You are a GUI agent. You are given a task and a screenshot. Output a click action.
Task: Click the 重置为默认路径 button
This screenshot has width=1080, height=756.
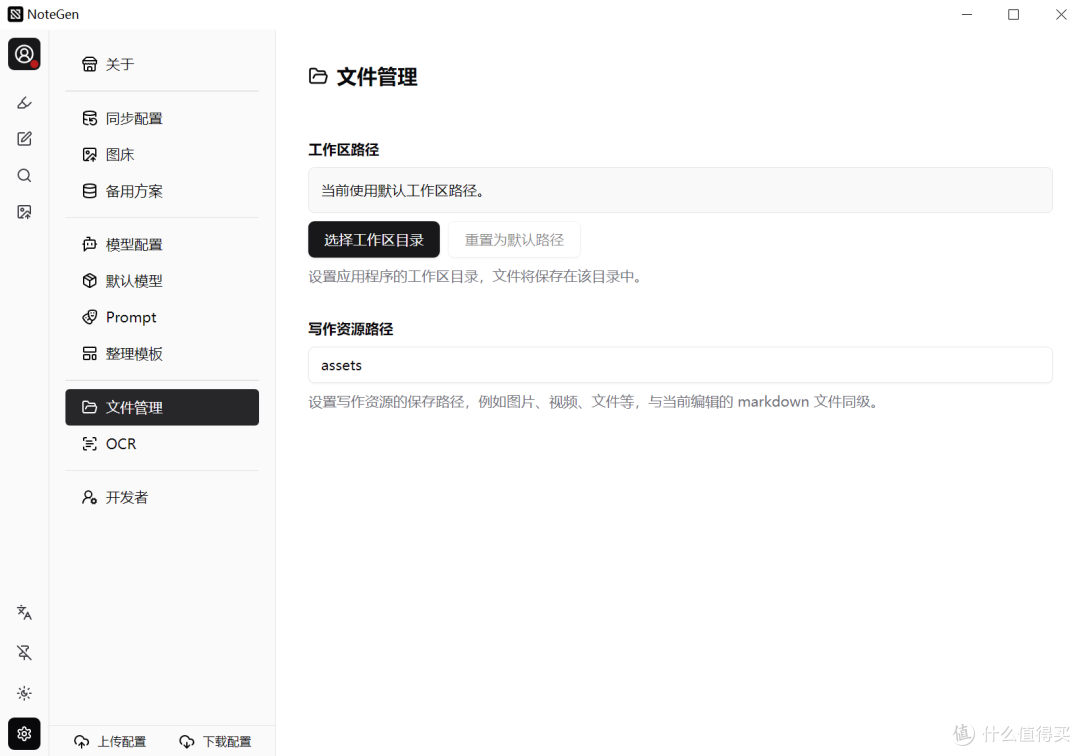coord(514,239)
